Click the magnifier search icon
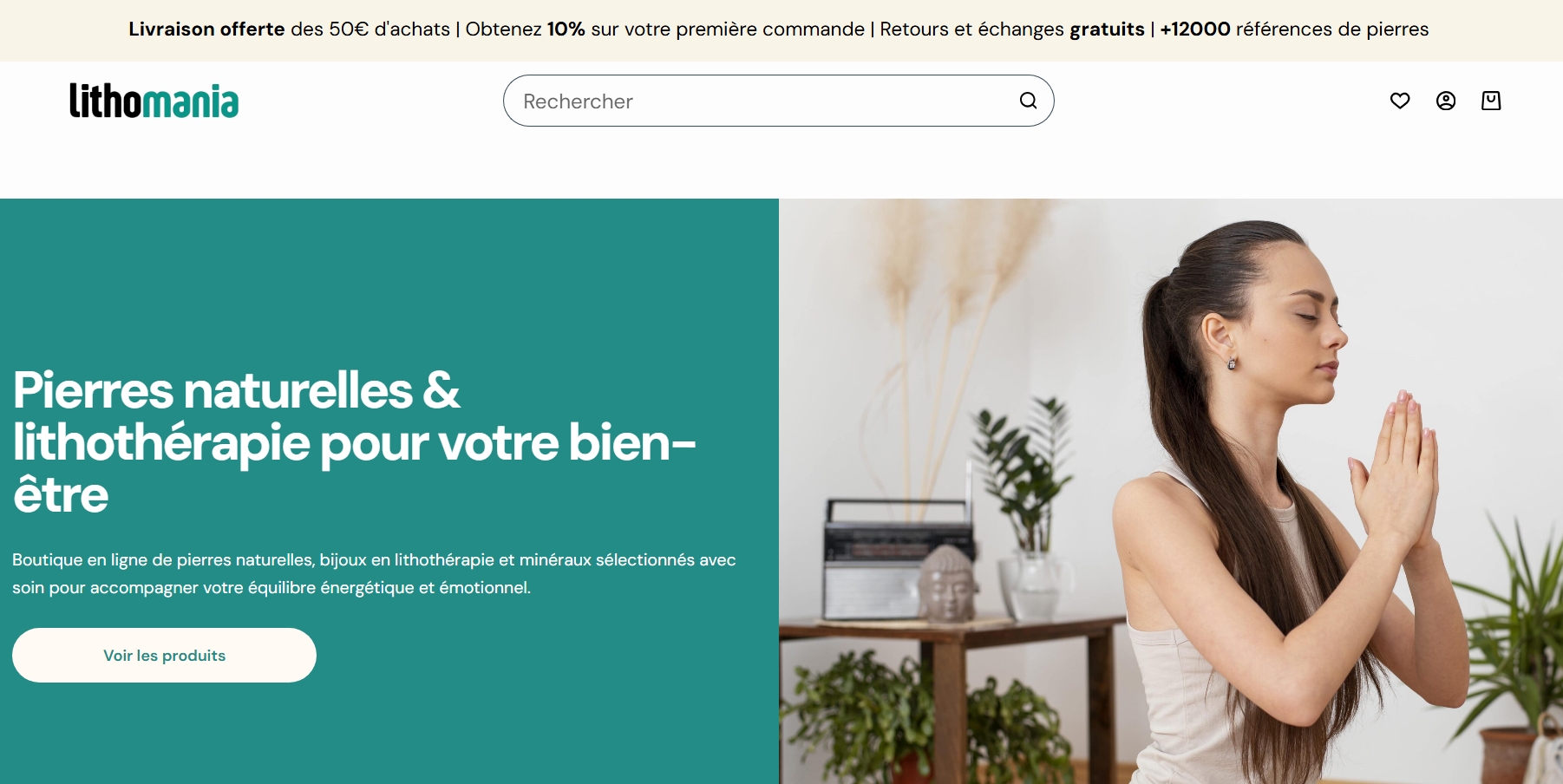 click(x=1028, y=101)
